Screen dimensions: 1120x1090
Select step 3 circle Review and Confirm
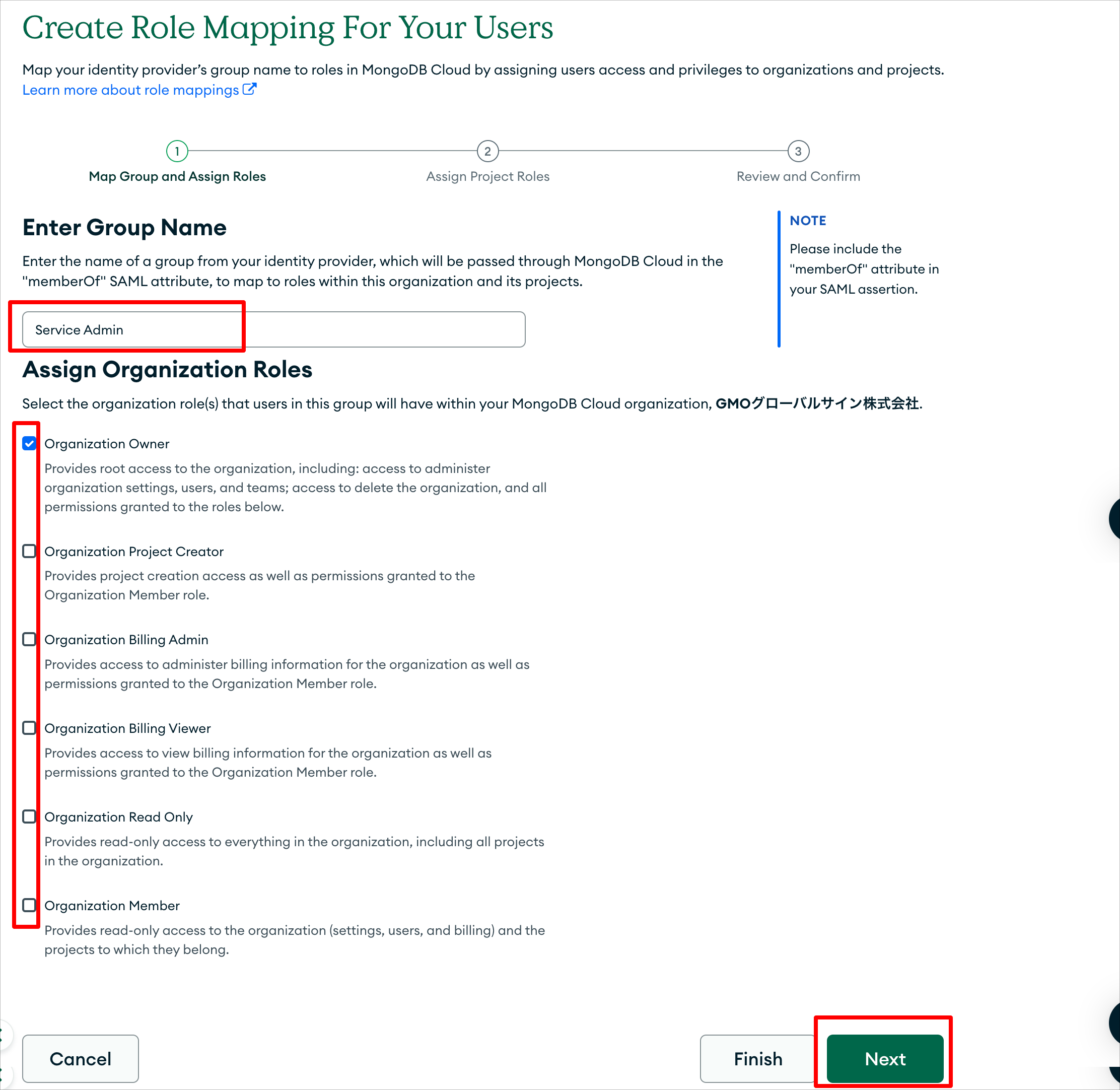coord(798,151)
